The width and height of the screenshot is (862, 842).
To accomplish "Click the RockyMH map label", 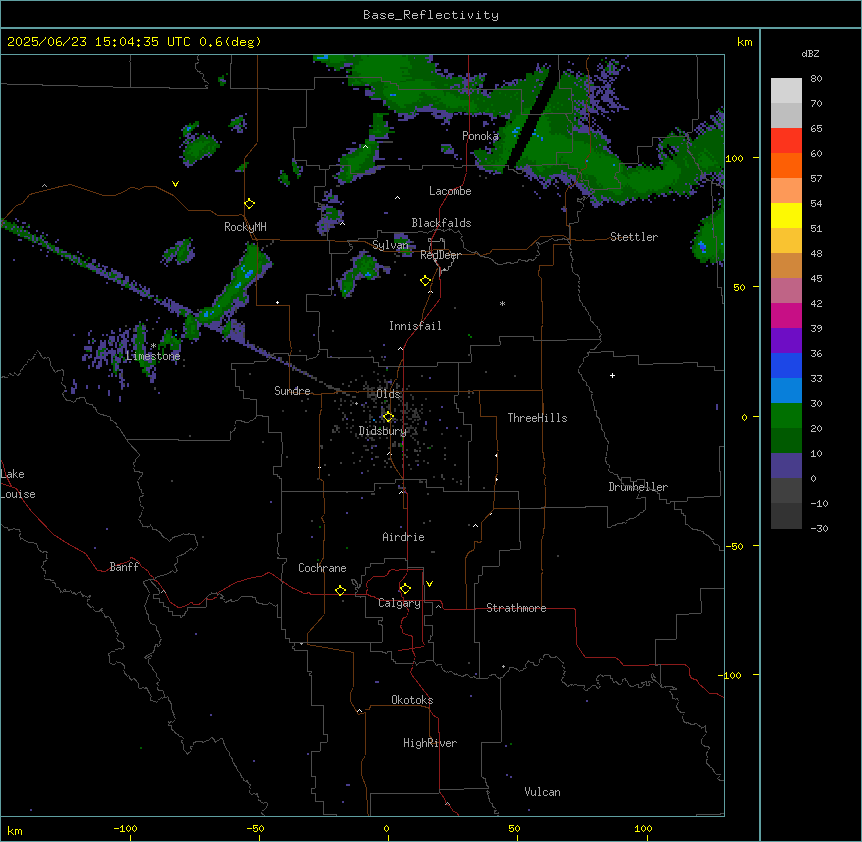I will point(245,227).
